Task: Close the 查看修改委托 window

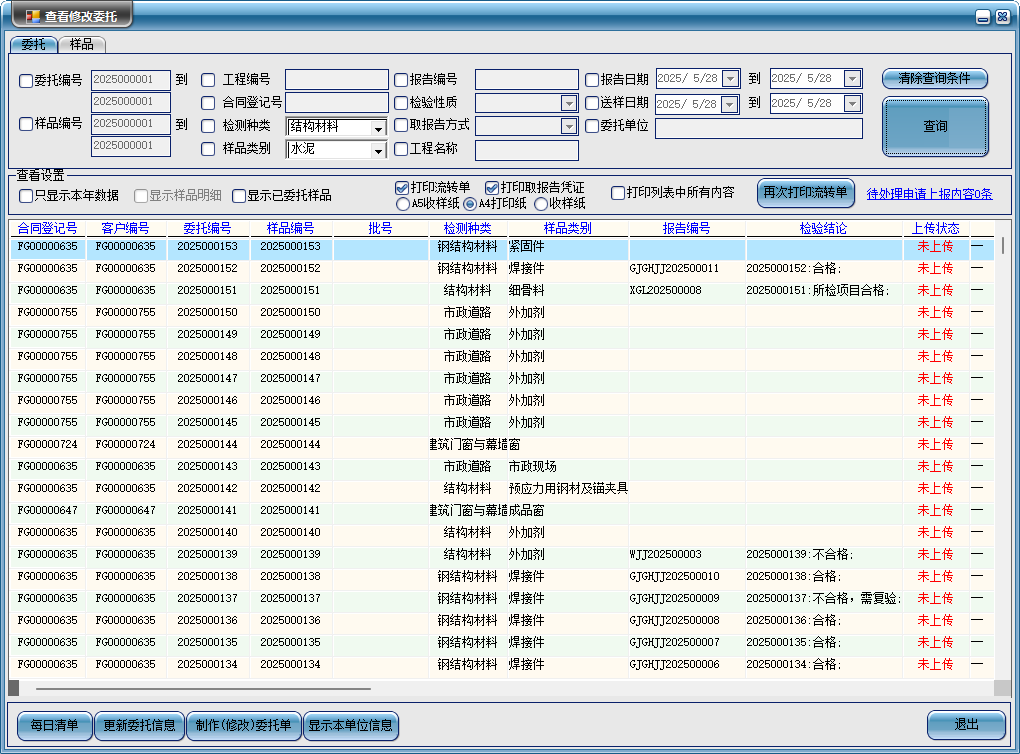Action: tap(1002, 17)
